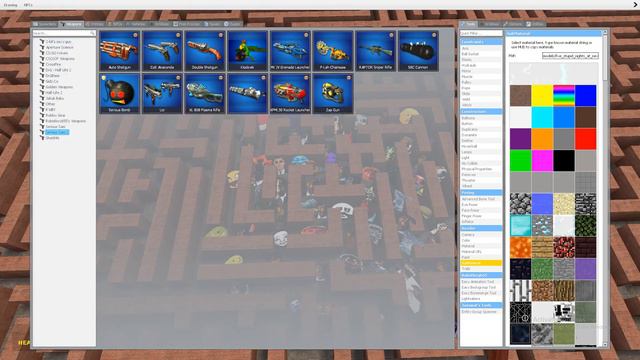Click the material Path text field

pyautogui.click(x=570, y=56)
